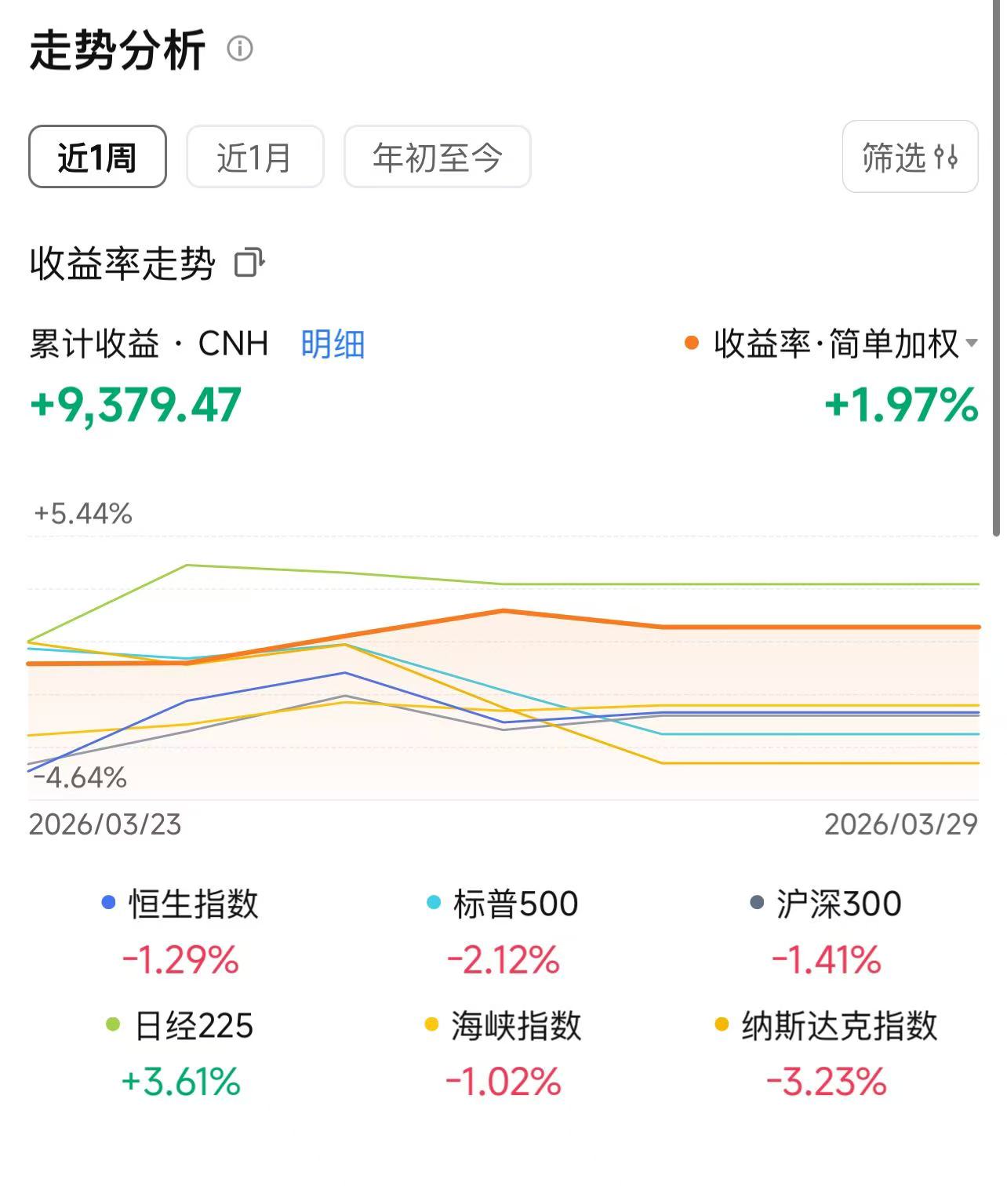Viewport: 1007px width, 1204px height.
Task: Tap the info icon beside 走势分析
Action: pyautogui.click(x=240, y=49)
